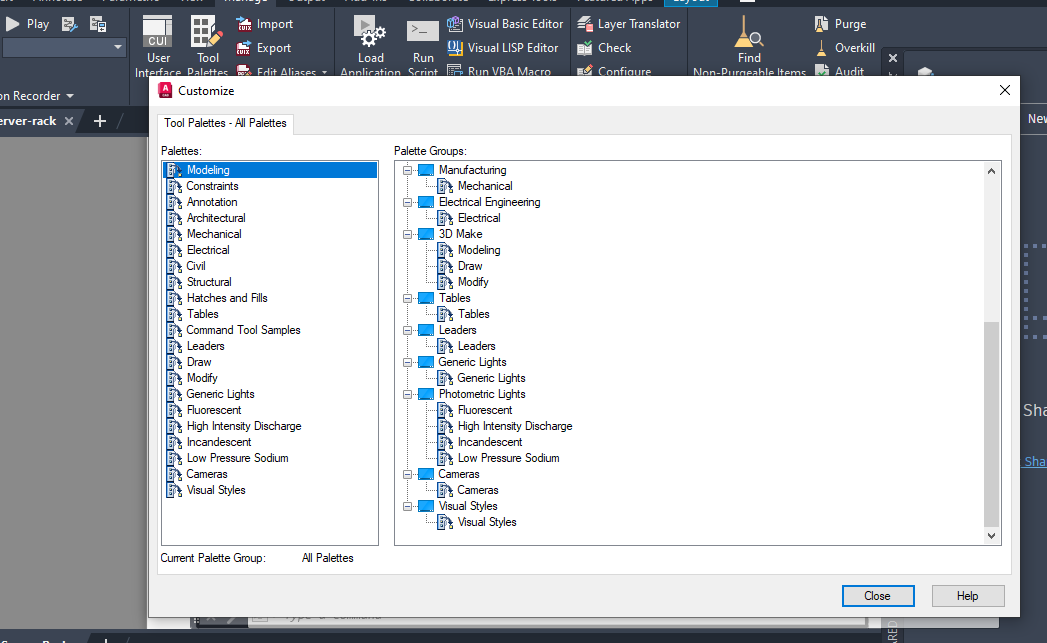This screenshot has height=643, width=1047.
Task: Switch to the server-rack drawing tab
Action: coord(28,122)
